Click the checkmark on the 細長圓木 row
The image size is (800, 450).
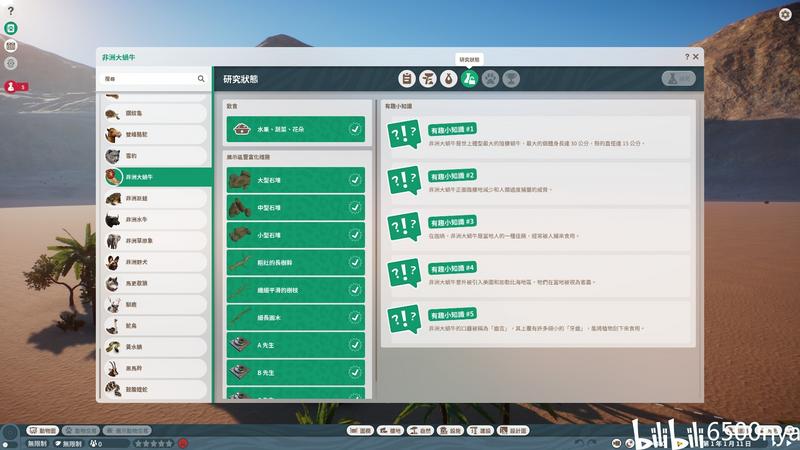pos(355,318)
